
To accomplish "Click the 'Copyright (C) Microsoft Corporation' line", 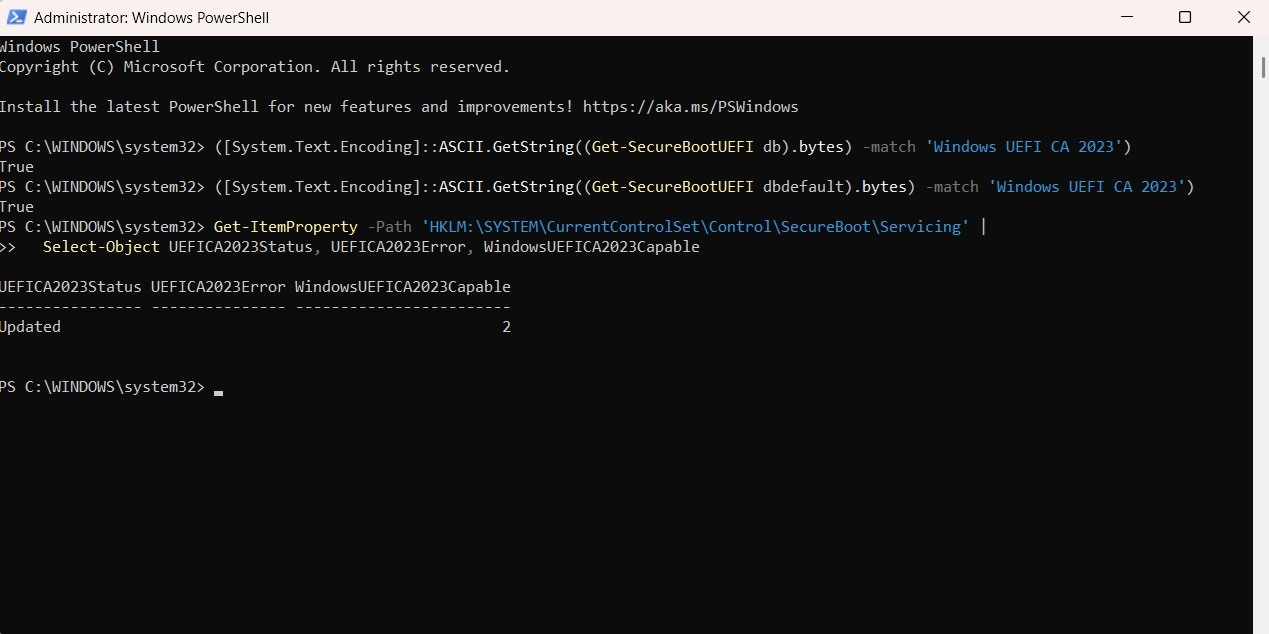I will coord(255,67).
